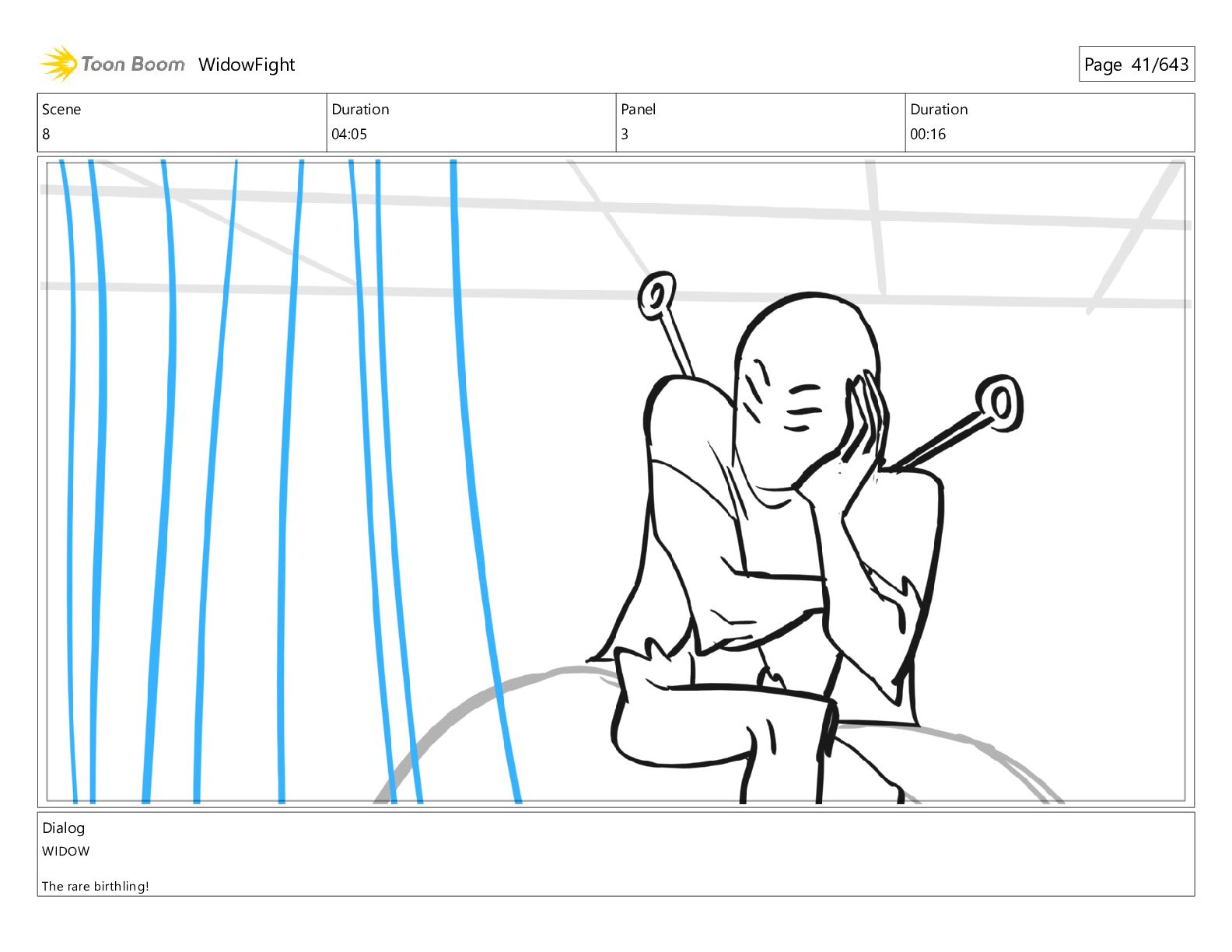Click the gray ceiling beam line at top
This screenshot has height=952, width=1232.
[614, 207]
